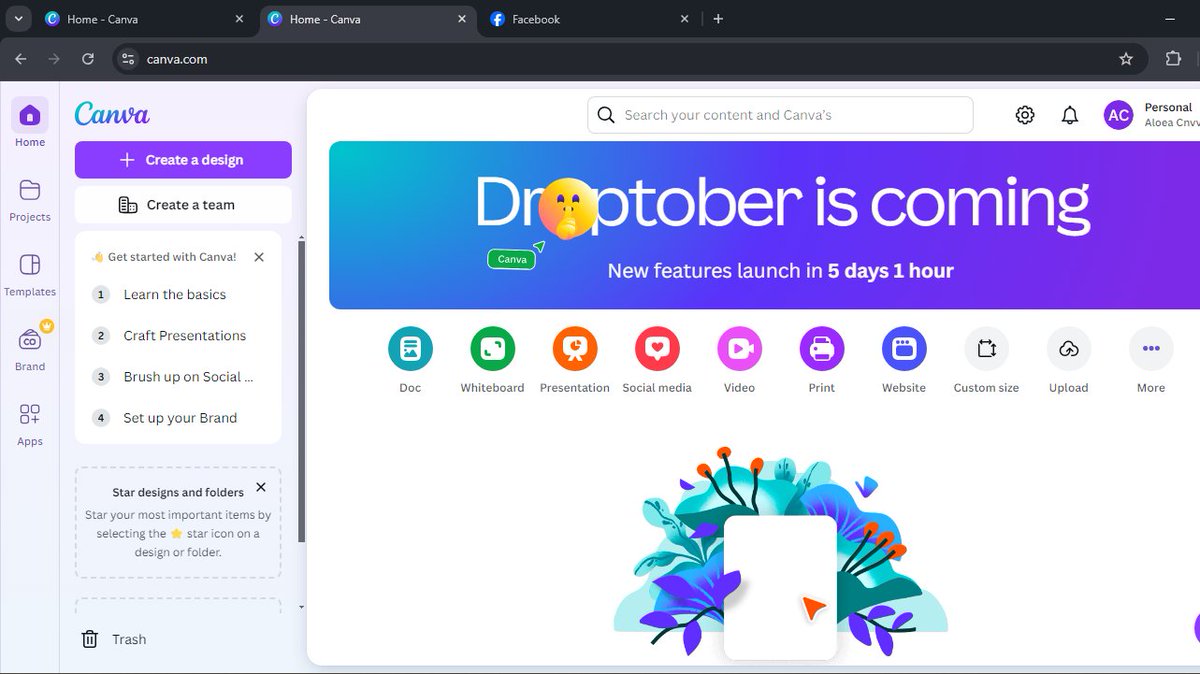Click the Canva logo
Viewport: 1200px width, 674px height.
point(112,114)
